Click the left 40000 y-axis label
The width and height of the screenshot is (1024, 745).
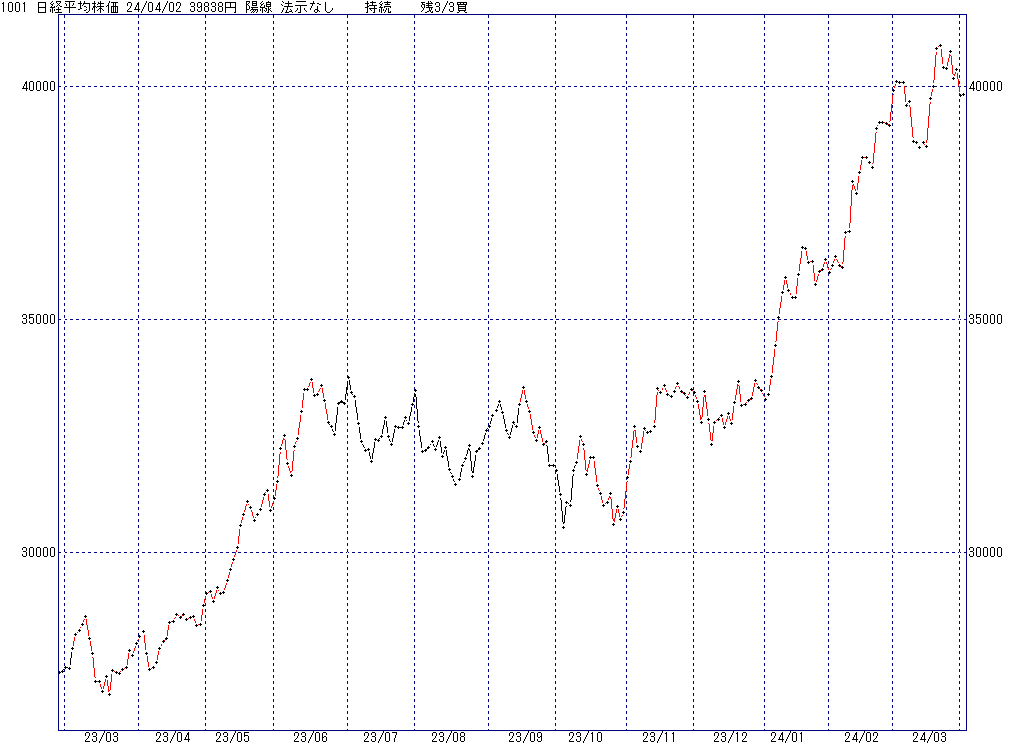pyautogui.click(x=38, y=87)
